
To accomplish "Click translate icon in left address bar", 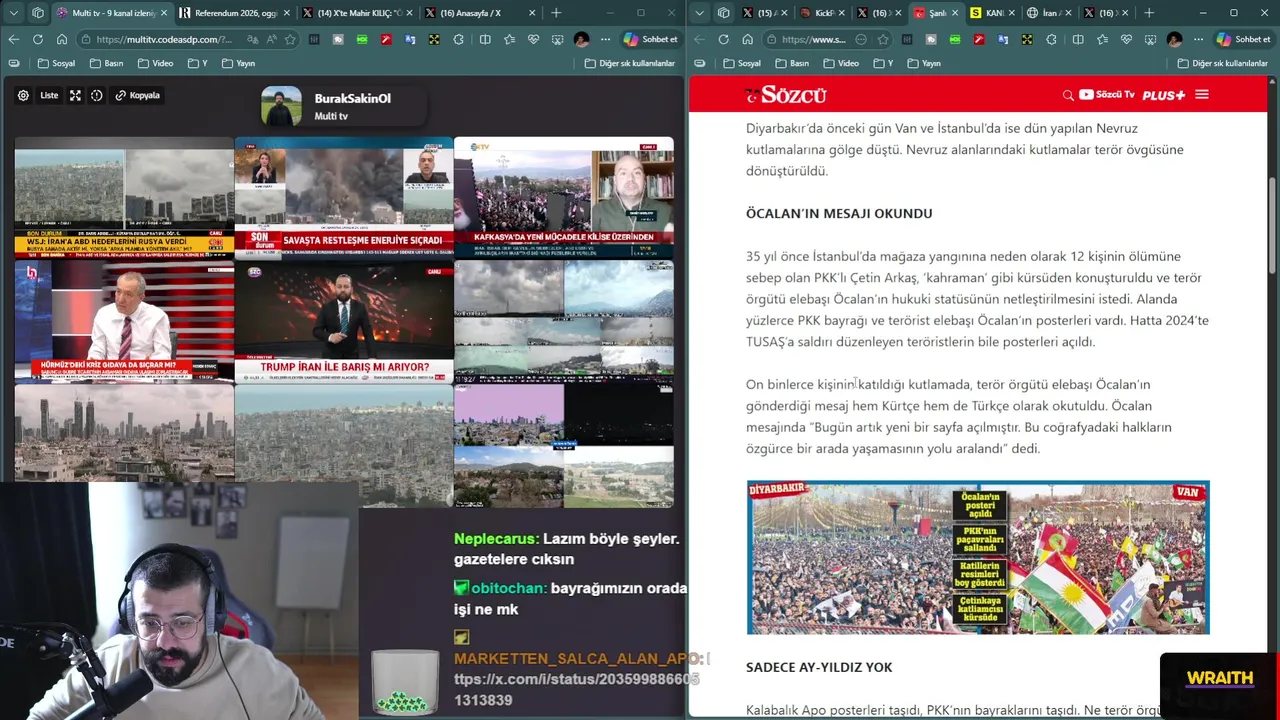I will coord(252,39).
